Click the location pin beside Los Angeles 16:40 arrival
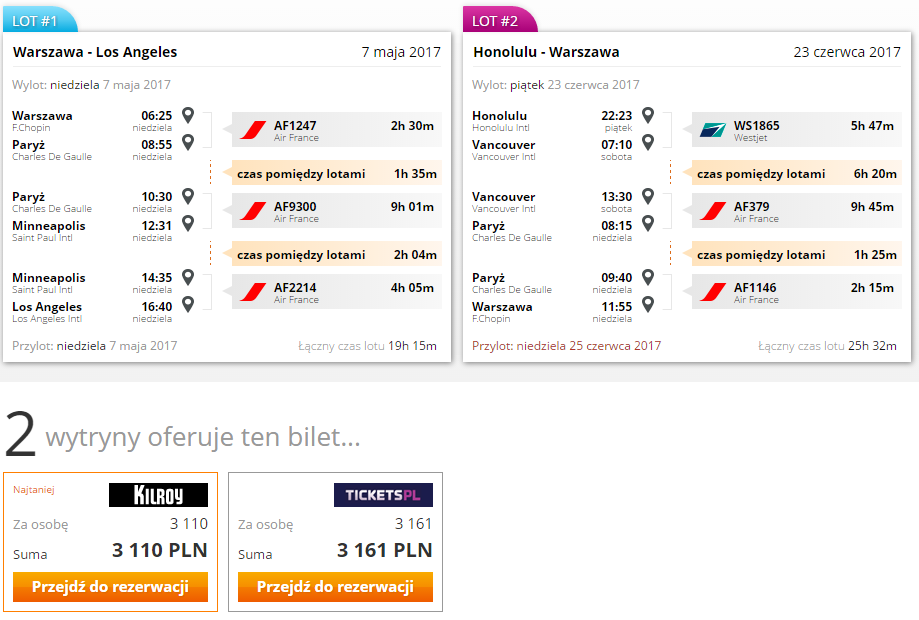 point(188,304)
